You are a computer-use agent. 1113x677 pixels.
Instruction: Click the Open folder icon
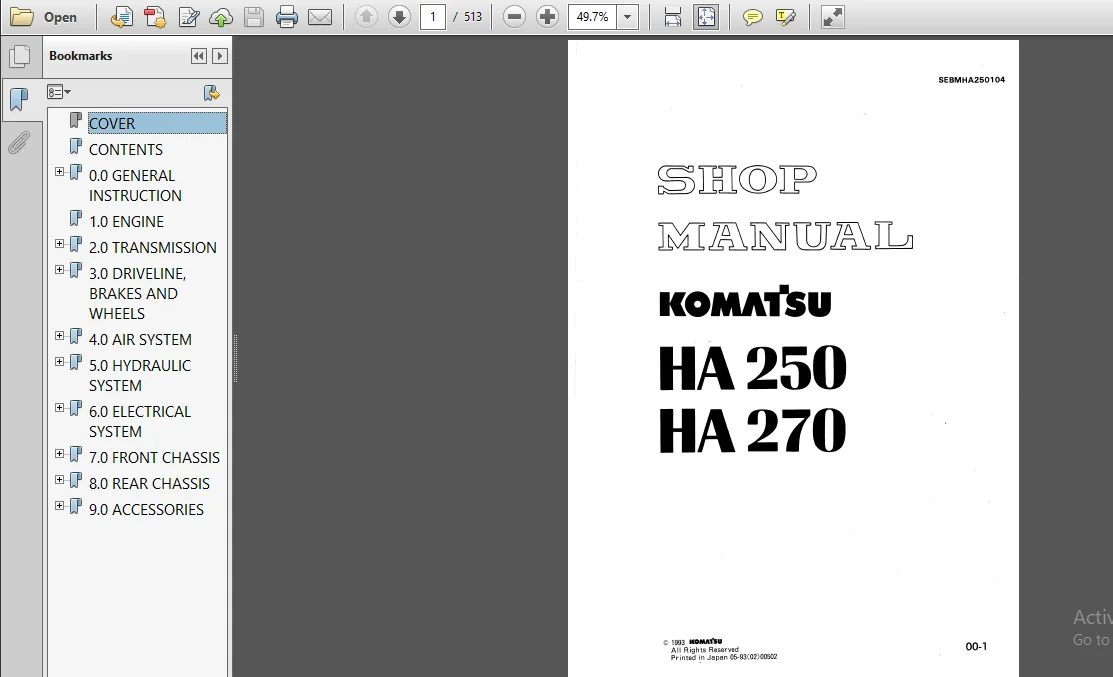[x=21, y=17]
